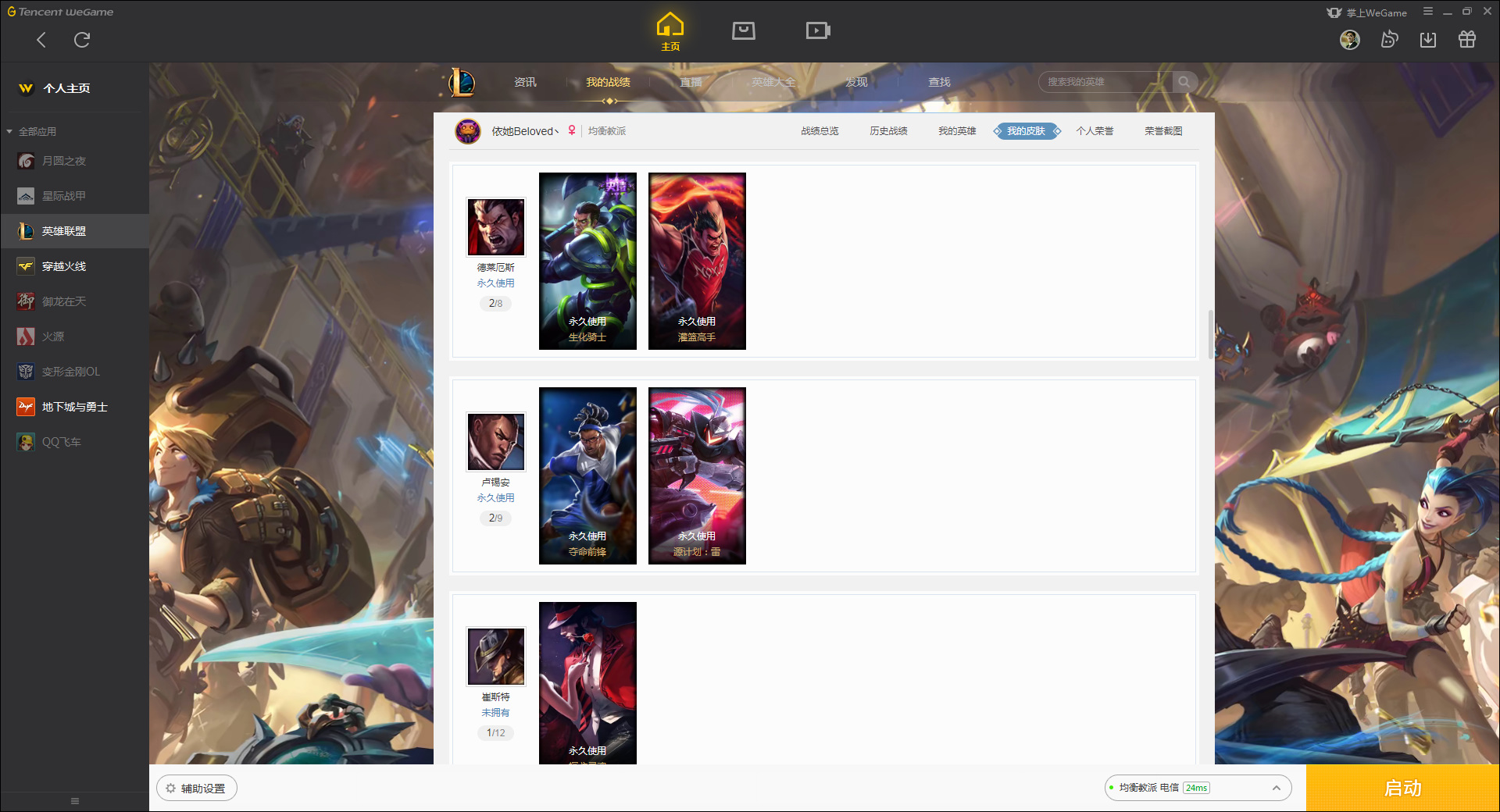The height and width of the screenshot is (812, 1500).
Task: Select 御龙在天 game in sidebar
Action: pyautogui.click(x=74, y=301)
